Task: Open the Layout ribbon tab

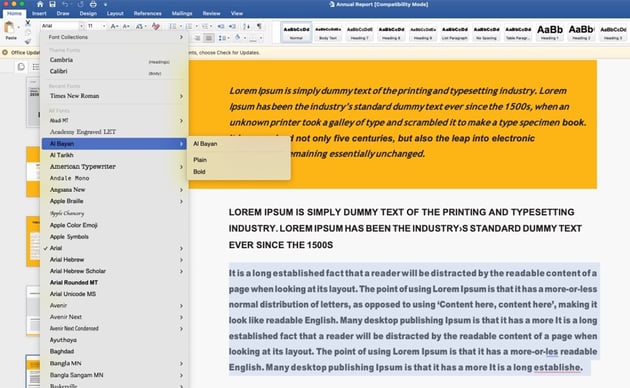Action: click(x=115, y=13)
